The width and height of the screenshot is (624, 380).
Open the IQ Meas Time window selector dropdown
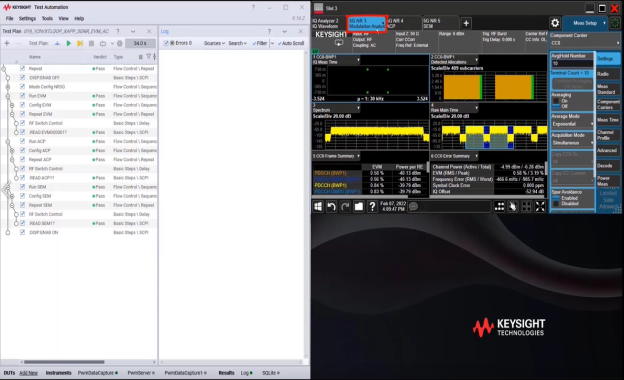coord(337,60)
